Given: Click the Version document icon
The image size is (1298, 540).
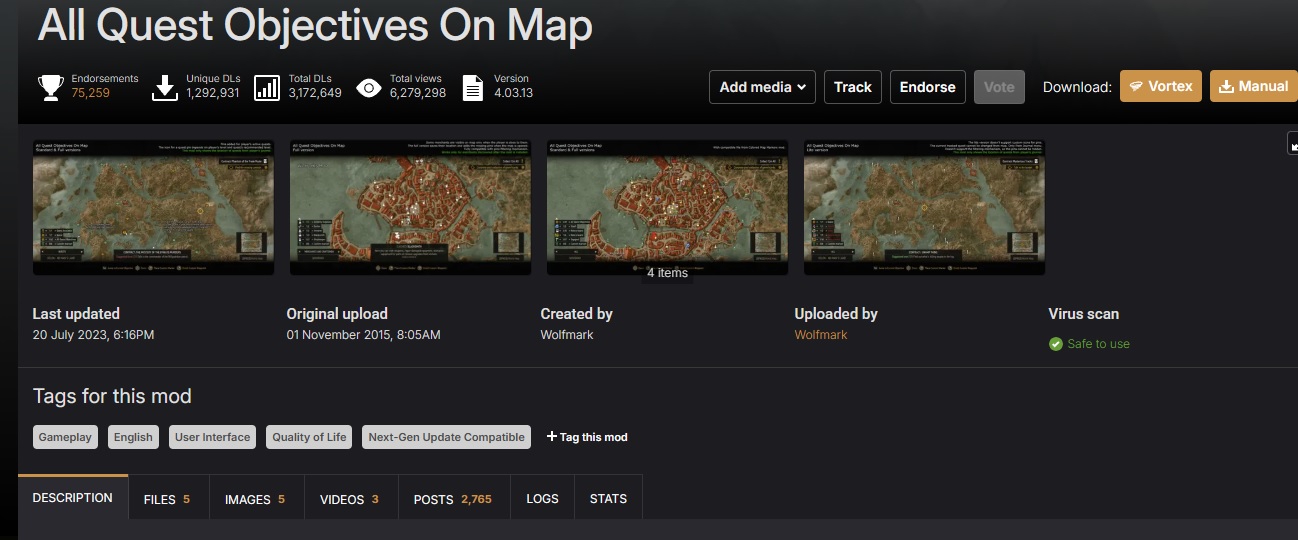Looking at the screenshot, I should click(x=473, y=87).
